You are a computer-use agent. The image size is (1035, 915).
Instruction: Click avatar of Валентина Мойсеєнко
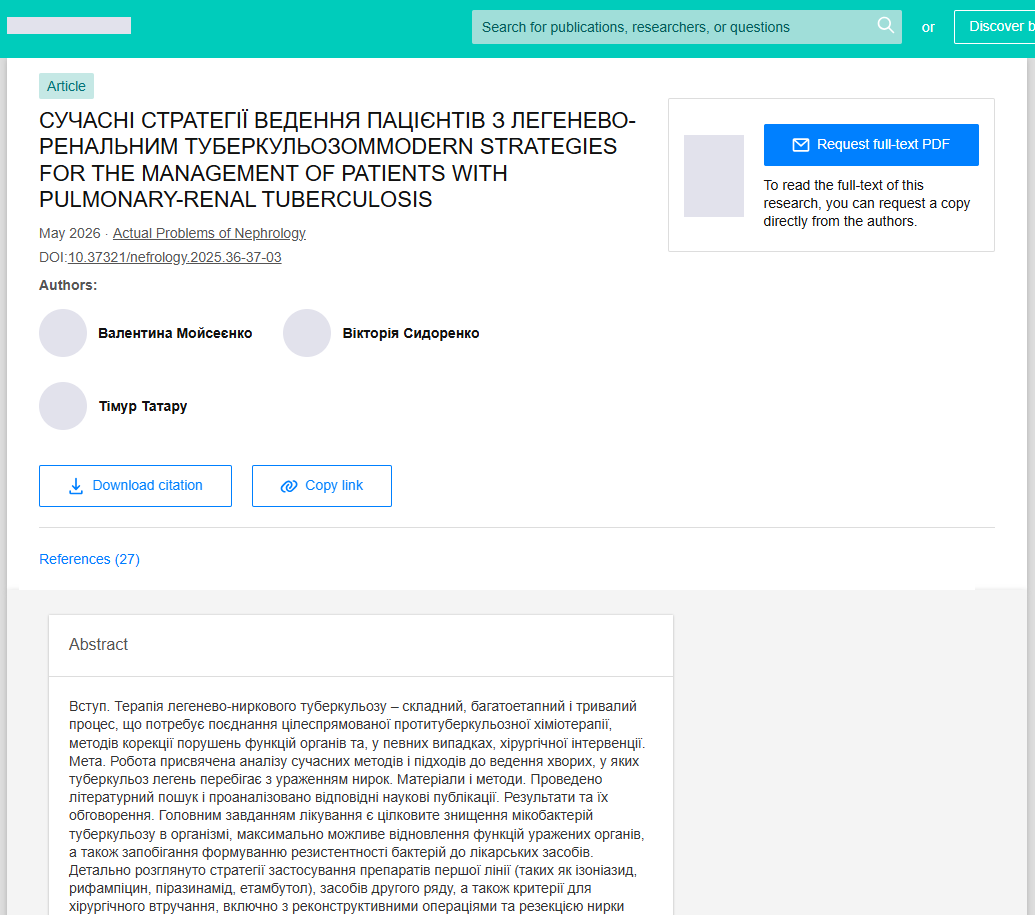63,333
